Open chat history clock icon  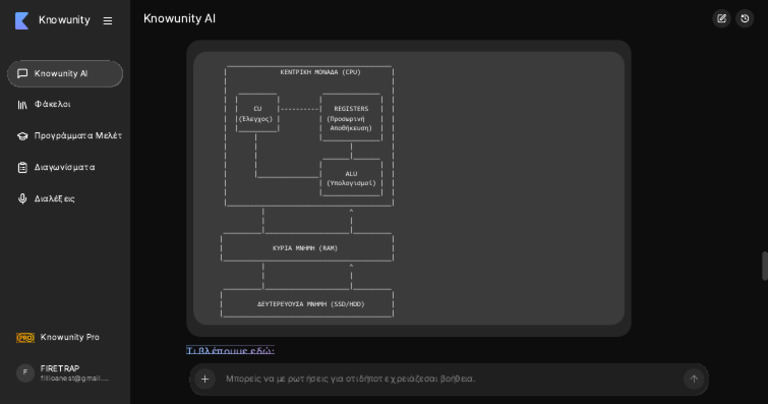(x=744, y=19)
